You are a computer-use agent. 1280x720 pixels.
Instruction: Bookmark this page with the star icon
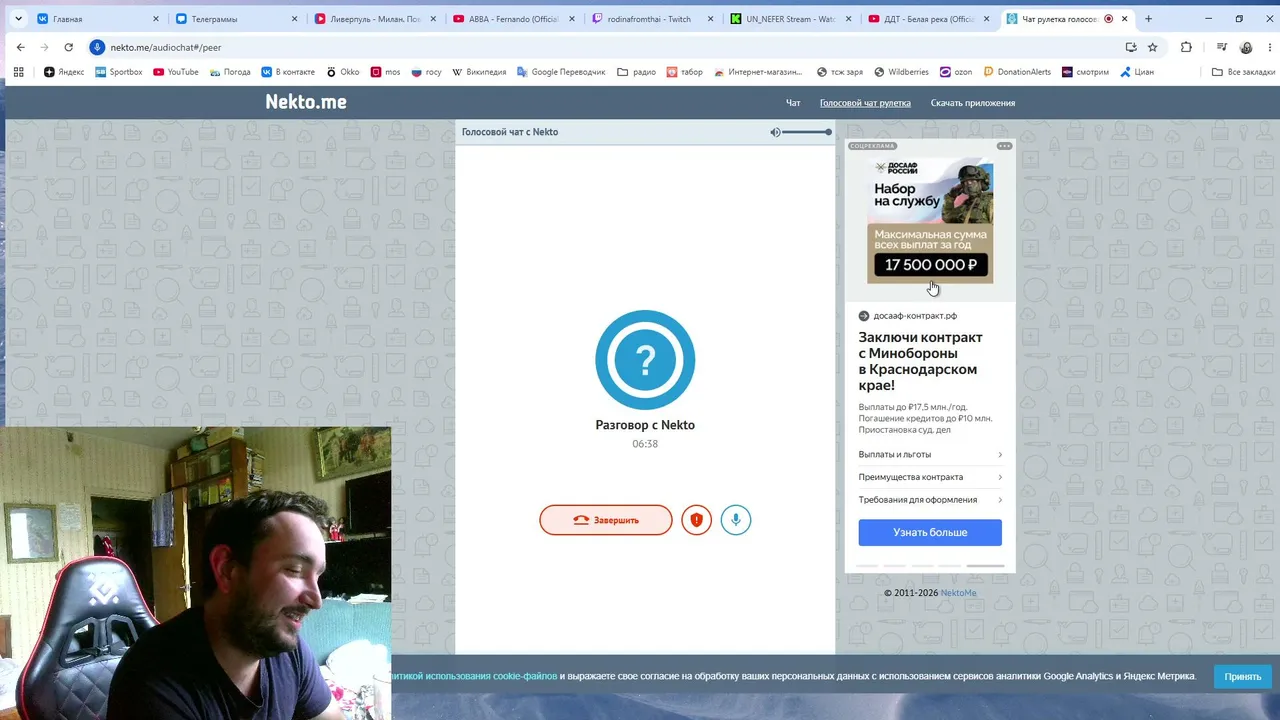click(x=1152, y=47)
